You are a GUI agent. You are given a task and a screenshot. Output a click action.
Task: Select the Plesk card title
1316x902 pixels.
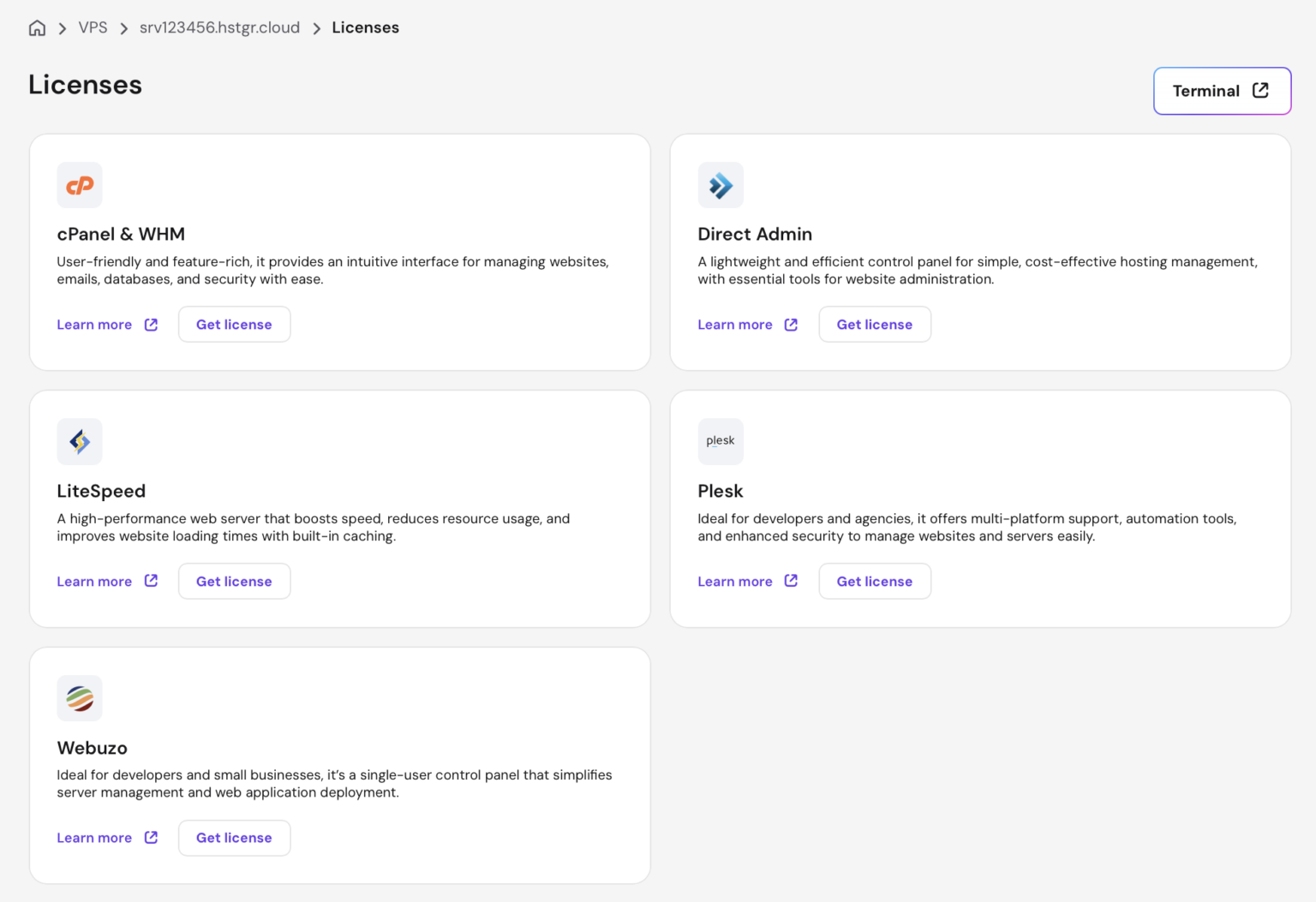tap(721, 492)
